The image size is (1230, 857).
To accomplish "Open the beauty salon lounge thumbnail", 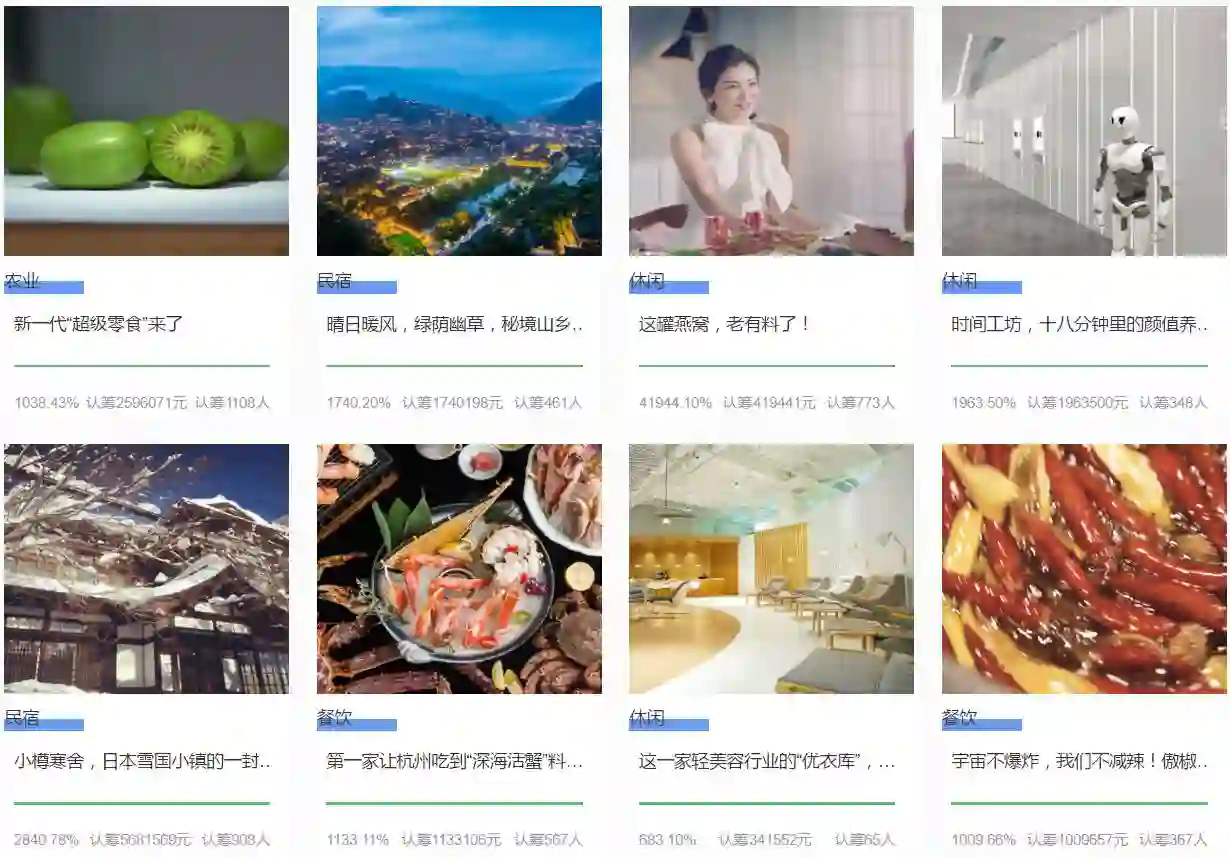I will click(x=771, y=569).
